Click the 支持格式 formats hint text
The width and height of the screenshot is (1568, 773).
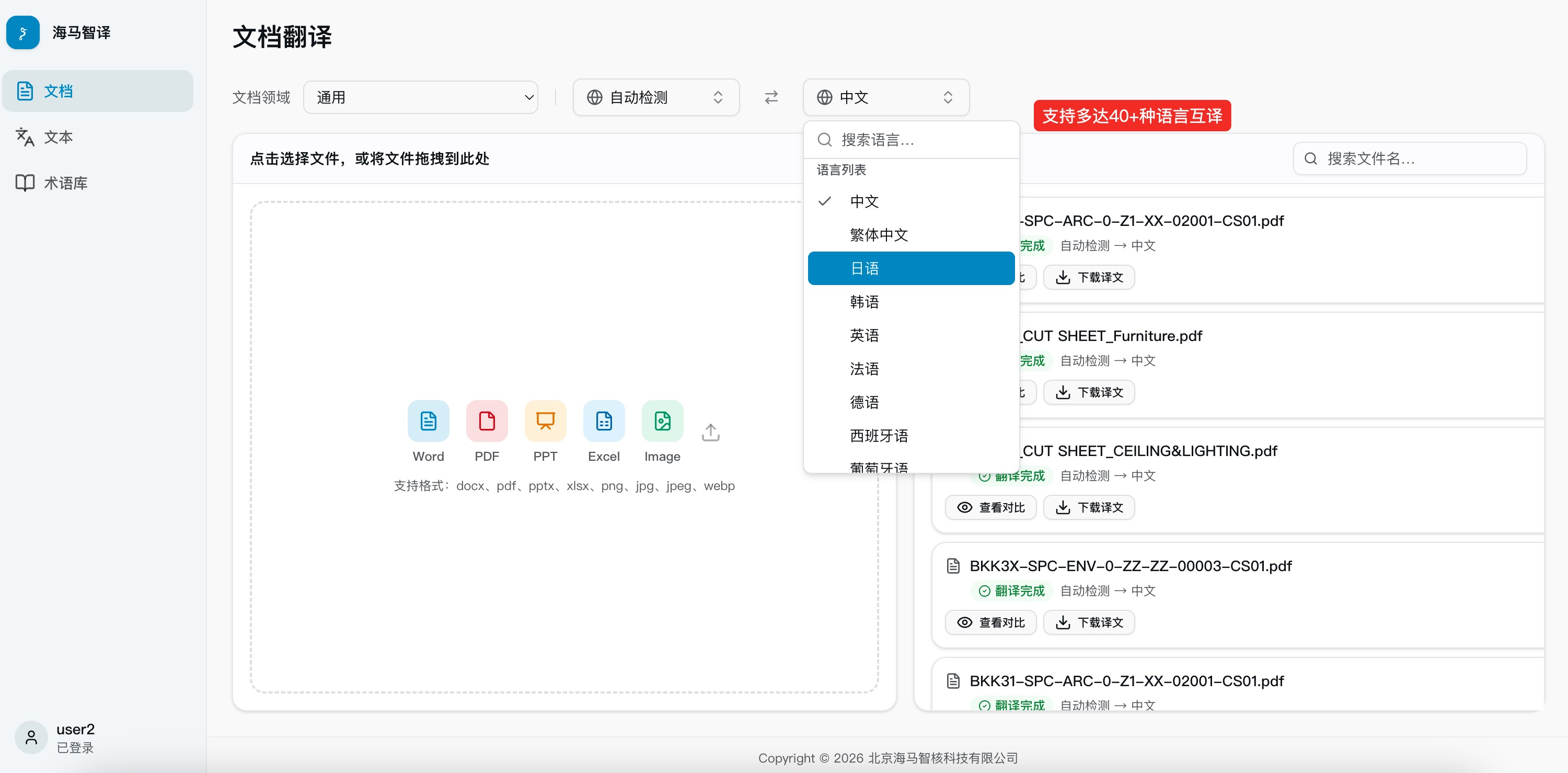564,486
